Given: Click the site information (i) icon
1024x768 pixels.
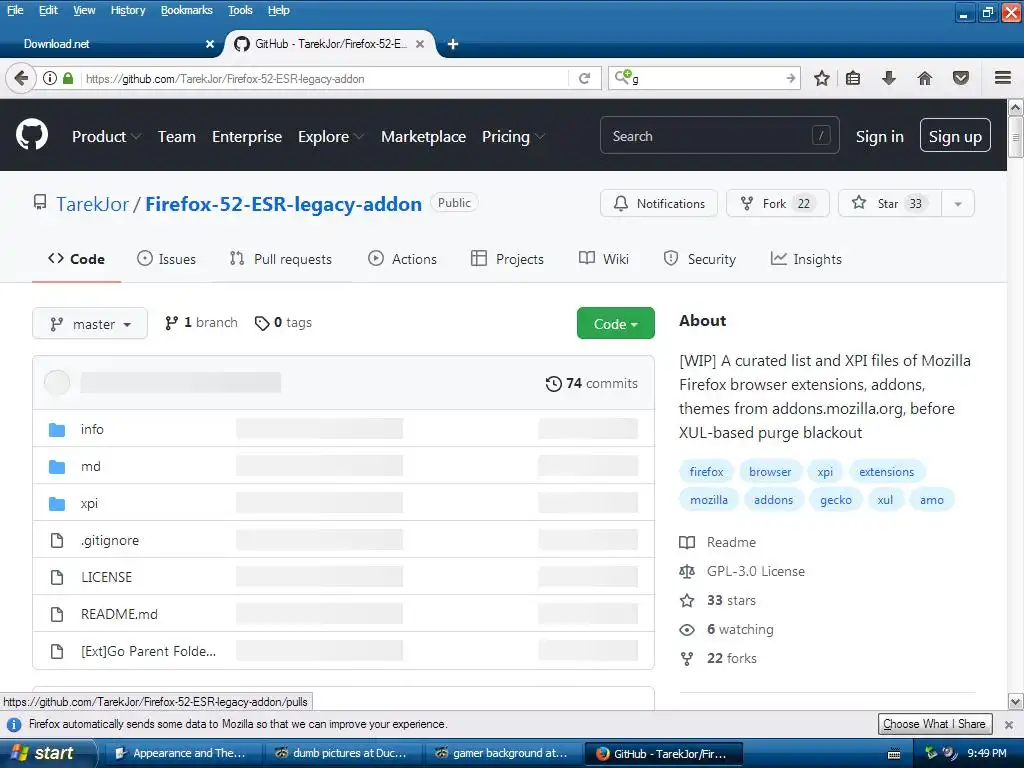Looking at the screenshot, I should pyautogui.click(x=50, y=78).
